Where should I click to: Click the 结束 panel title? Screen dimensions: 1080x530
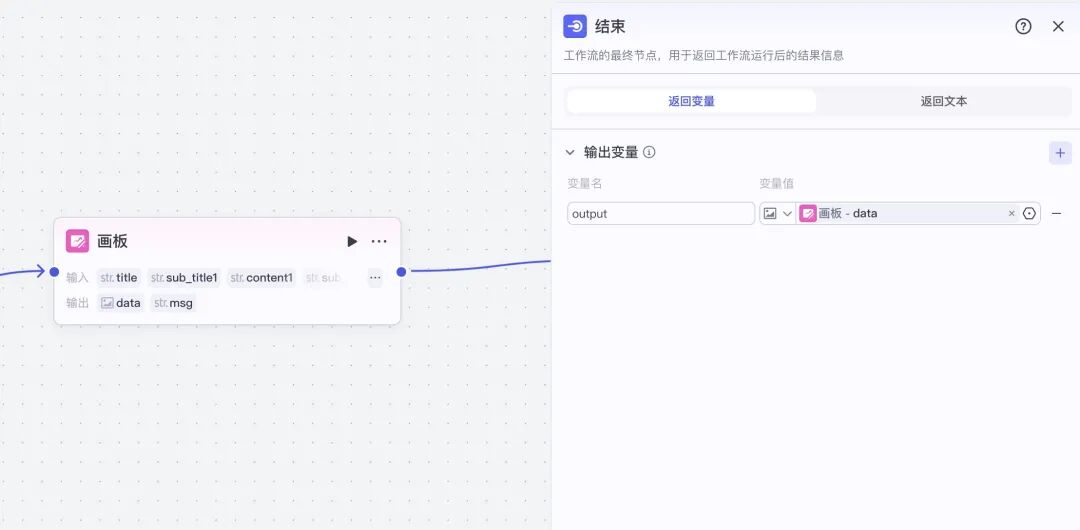pos(610,26)
